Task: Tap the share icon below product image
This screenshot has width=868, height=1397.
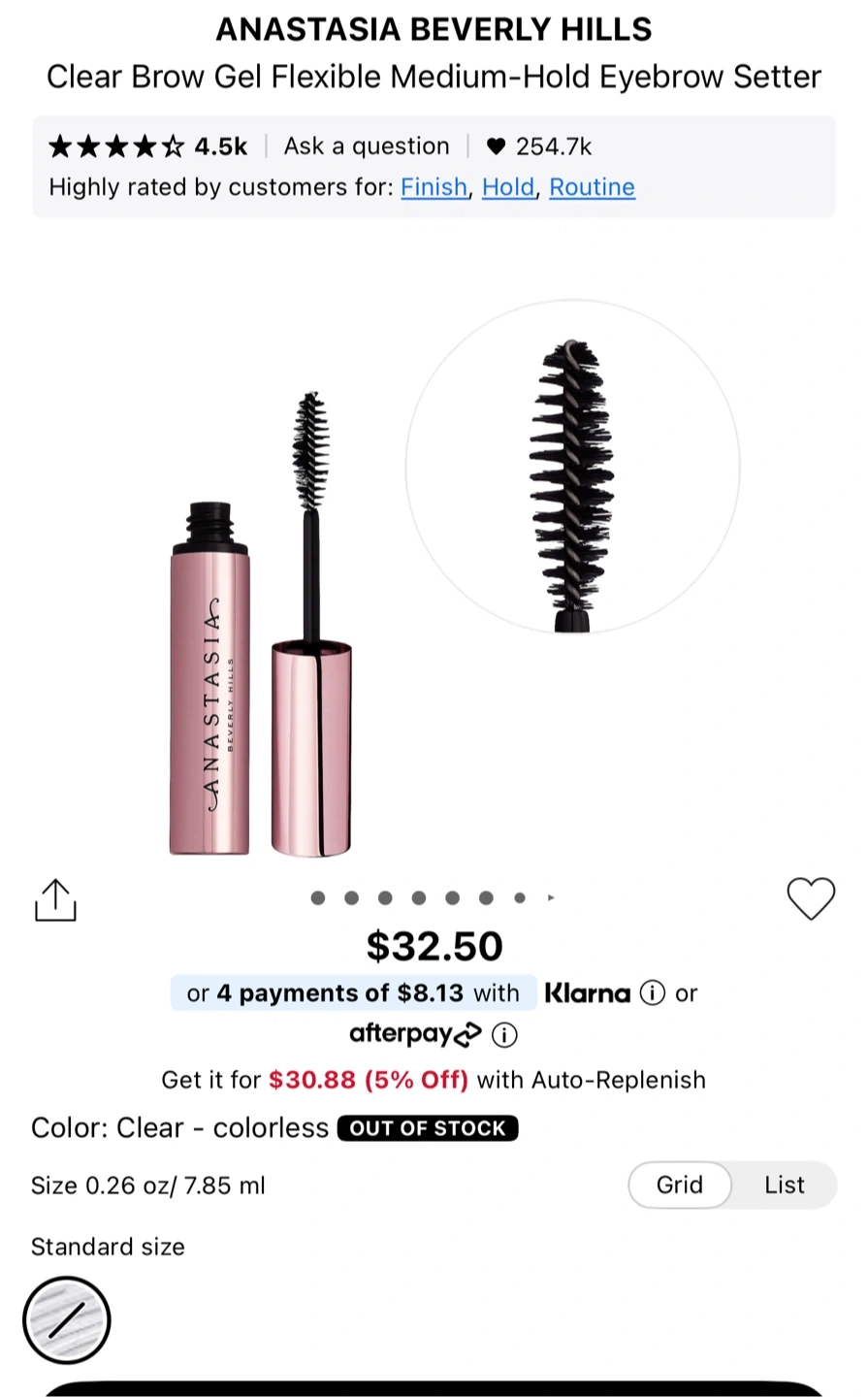Action: click(x=55, y=900)
